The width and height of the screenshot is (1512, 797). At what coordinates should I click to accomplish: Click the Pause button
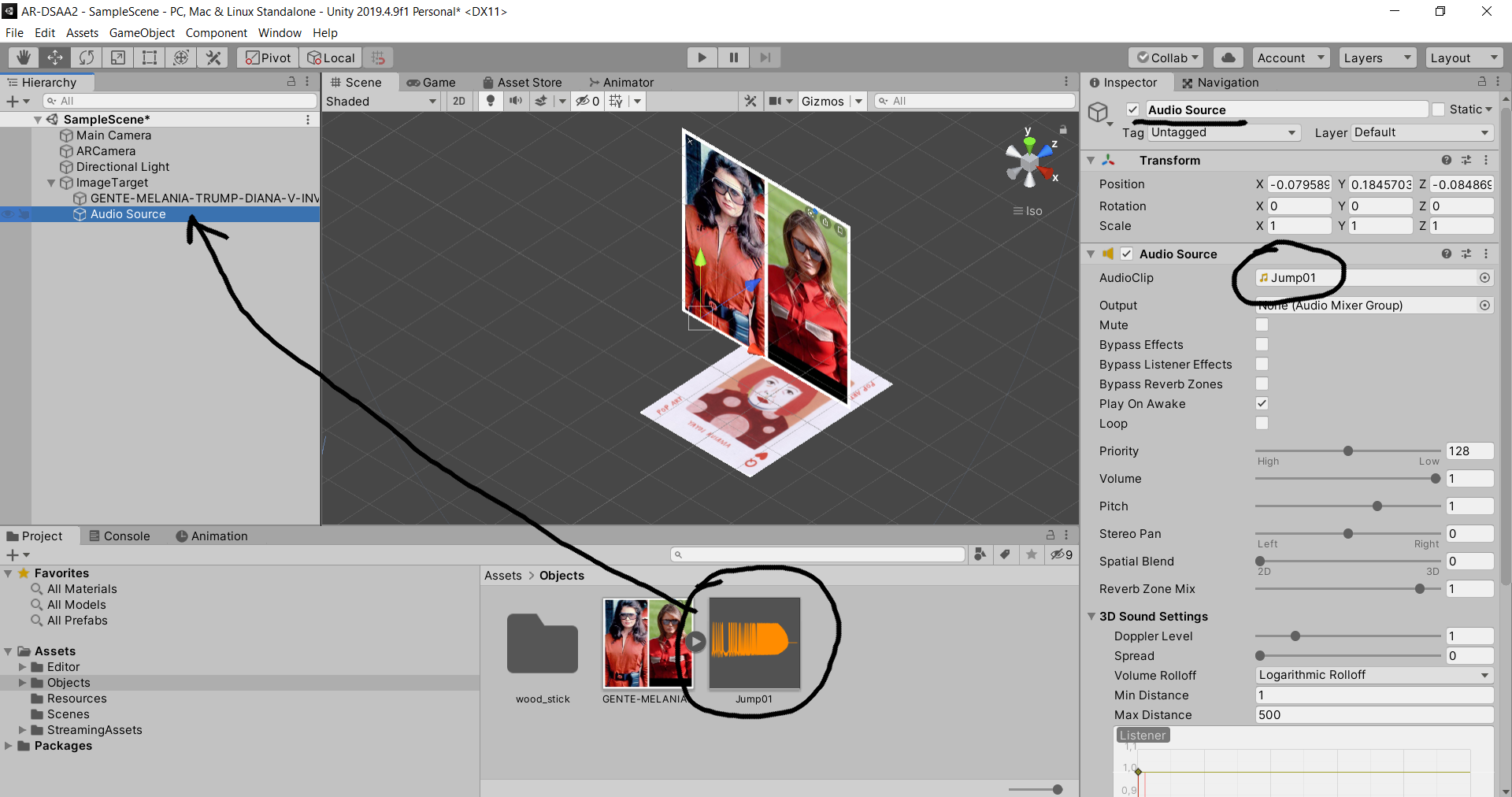coord(733,57)
